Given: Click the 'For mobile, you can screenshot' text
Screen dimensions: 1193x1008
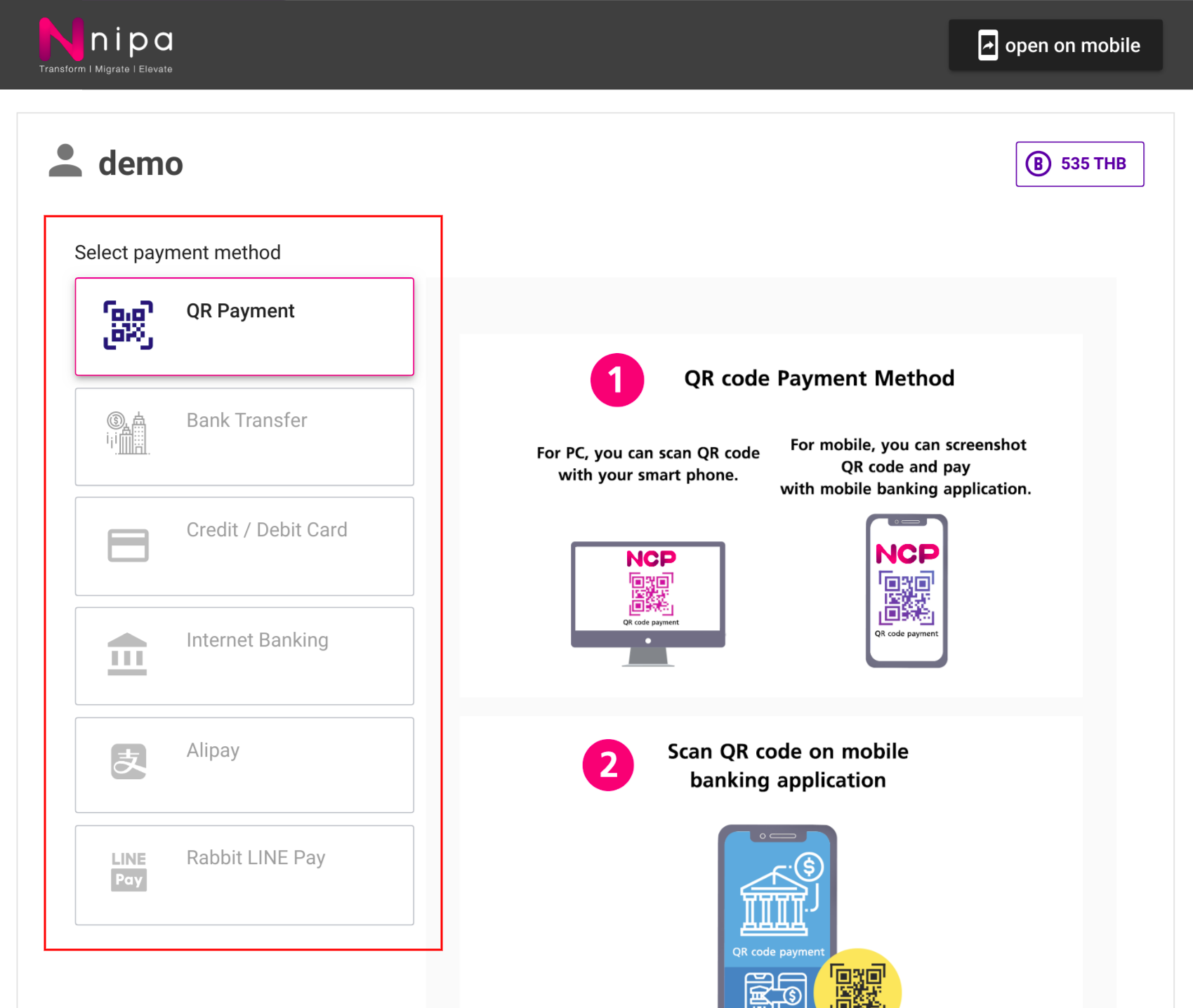Looking at the screenshot, I should tap(906, 467).
